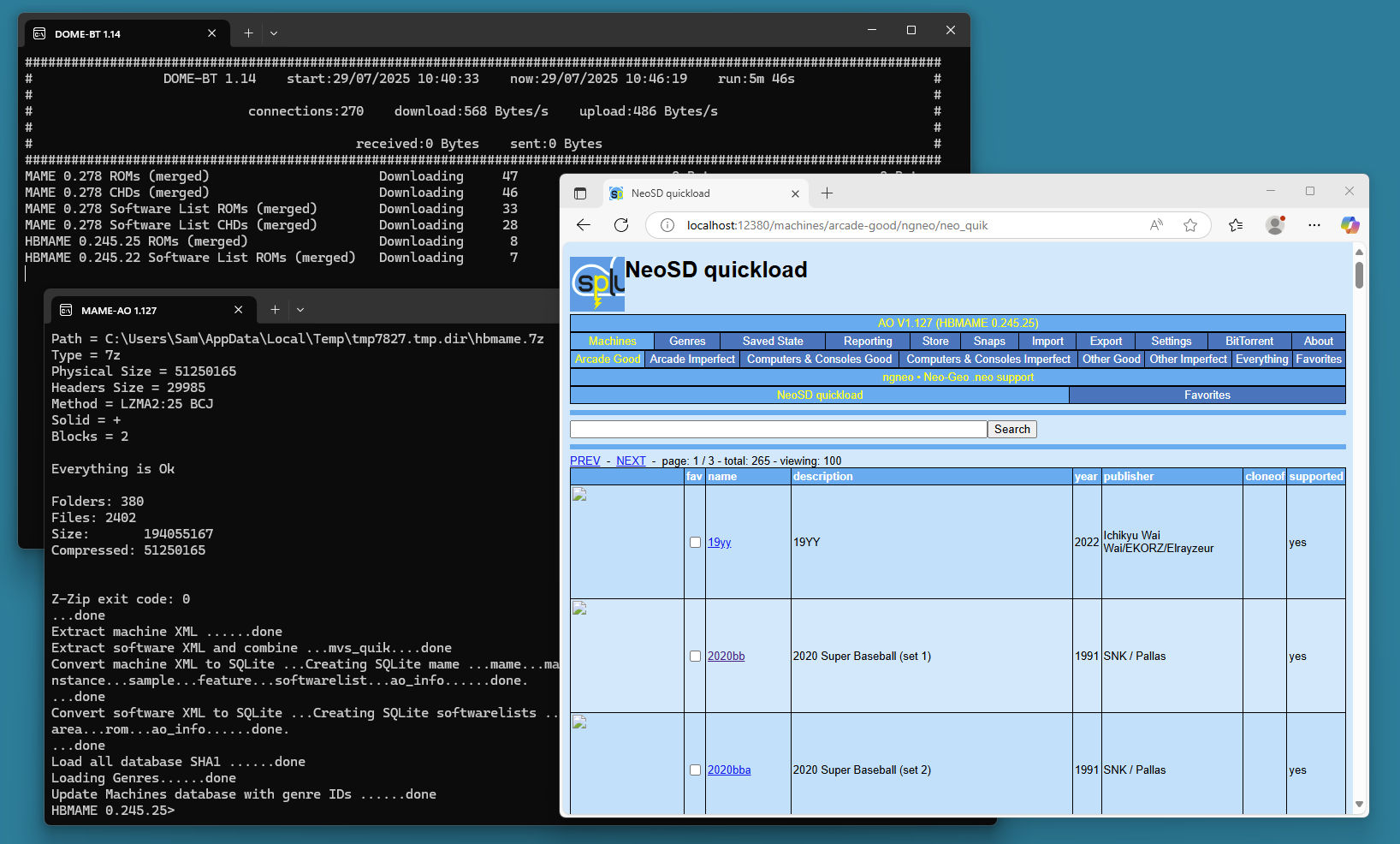Close the MAME-AO 1.127 terminal tab
The image size is (1400, 844).
(x=238, y=310)
